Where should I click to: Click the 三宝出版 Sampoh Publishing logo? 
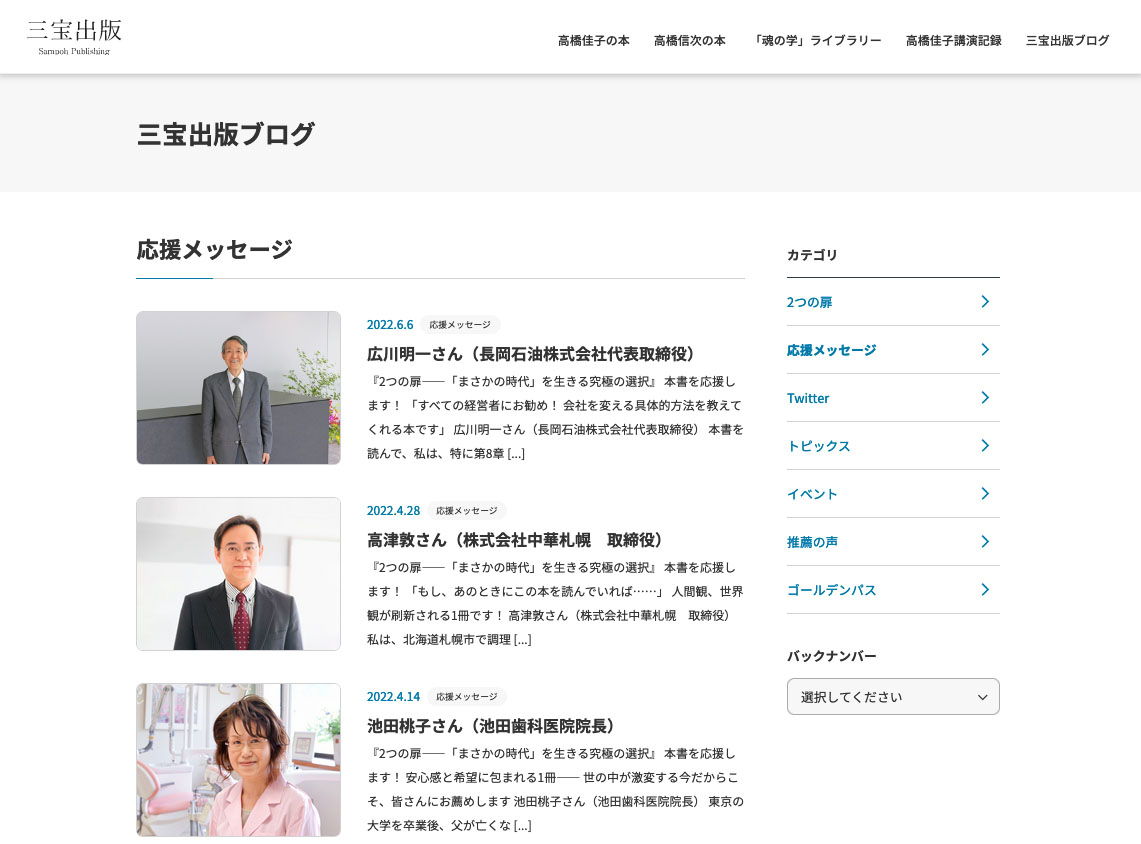(74, 36)
